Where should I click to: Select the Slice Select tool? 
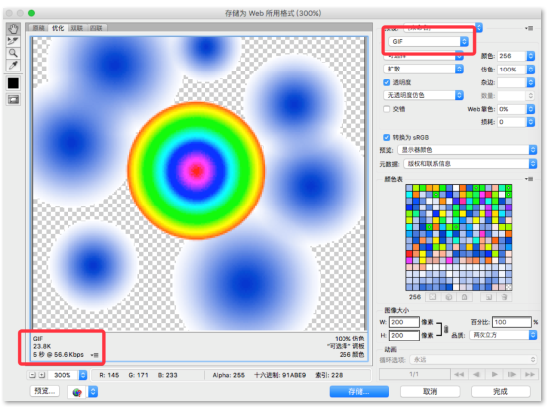click(x=13, y=41)
